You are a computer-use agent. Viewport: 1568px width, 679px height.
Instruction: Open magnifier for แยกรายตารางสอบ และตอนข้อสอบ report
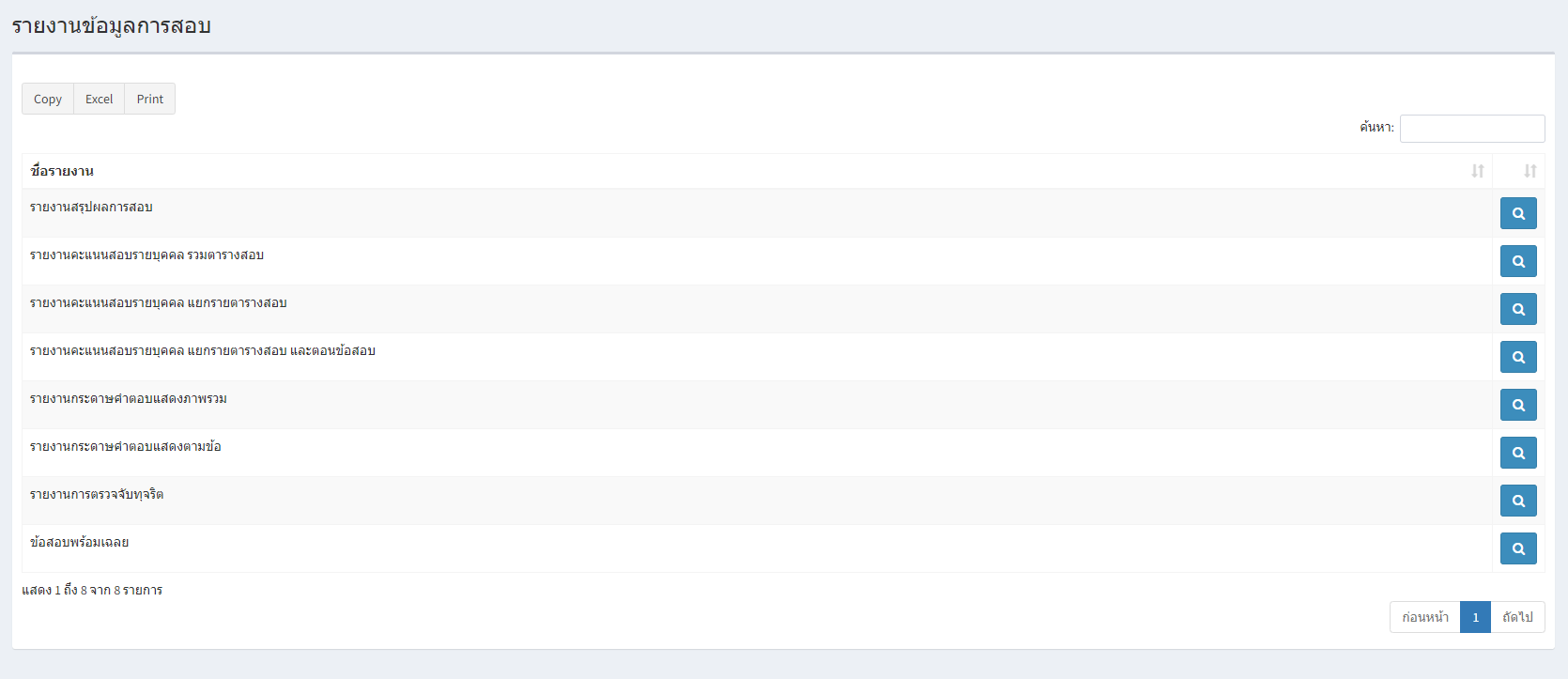click(x=1518, y=357)
